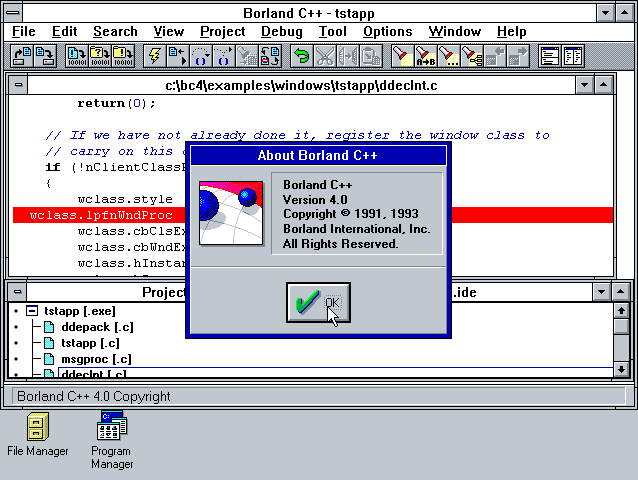Click the red highlighted wclass.lpfnWndProc line

click(100, 215)
